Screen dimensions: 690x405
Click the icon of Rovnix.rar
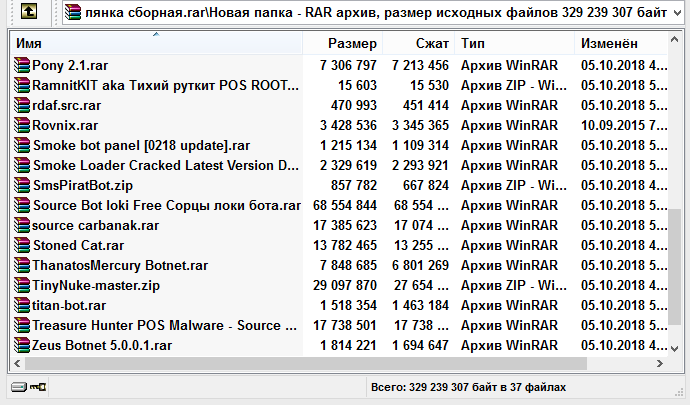tap(22, 125)
